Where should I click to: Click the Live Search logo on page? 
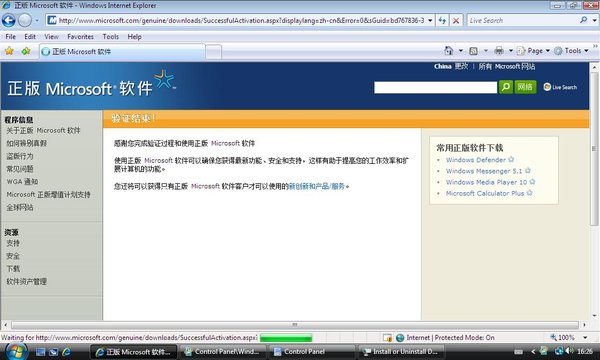560,87
